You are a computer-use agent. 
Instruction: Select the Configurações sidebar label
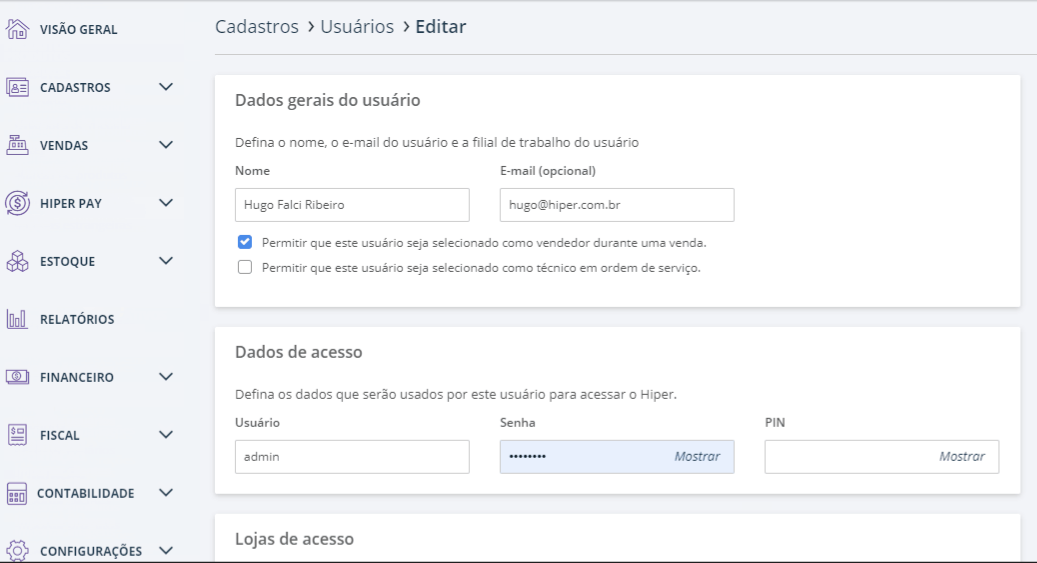(x=91, y=552)
